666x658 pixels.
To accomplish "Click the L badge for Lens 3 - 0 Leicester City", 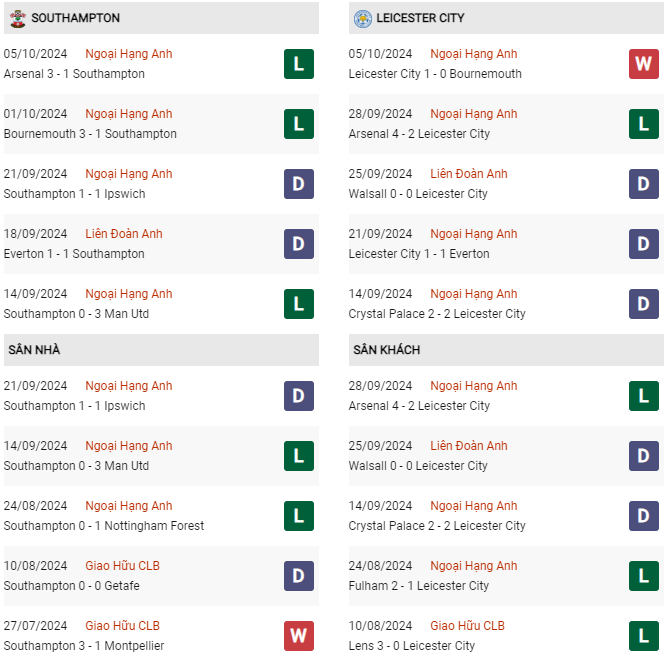I will (x=643, y=636).
